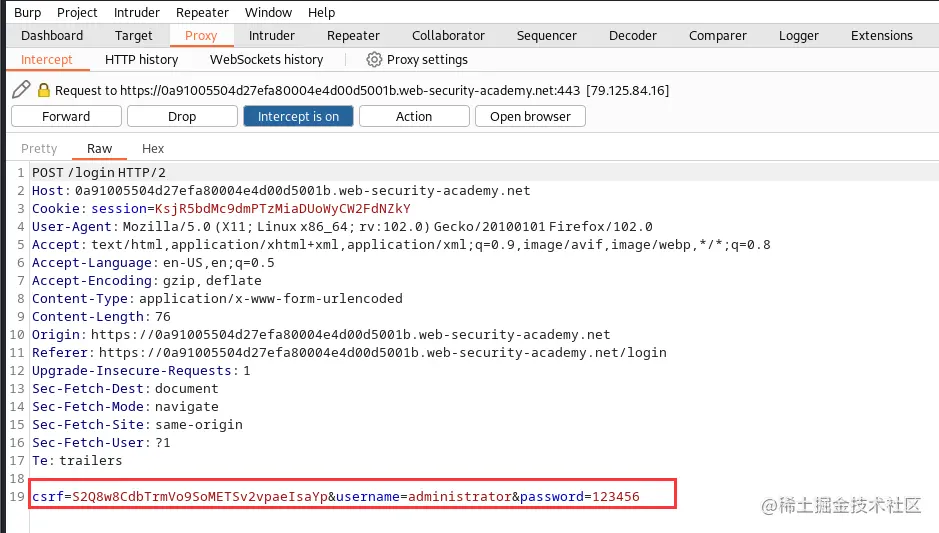Open the Action menu button
This screenshot has width=939, height=533.
coord(414,116)
